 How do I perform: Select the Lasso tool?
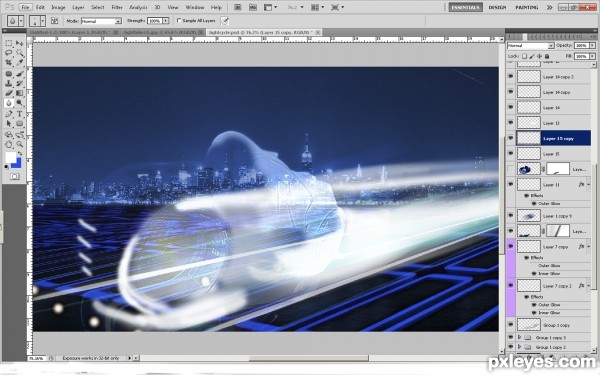pyautogui.click(x=9, y=53)
